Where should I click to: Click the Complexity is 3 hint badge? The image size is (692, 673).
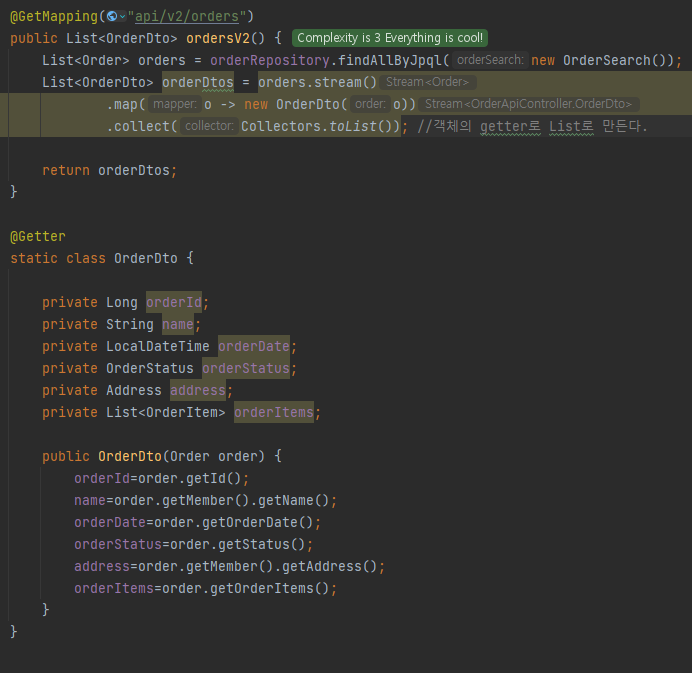[390, 38]
